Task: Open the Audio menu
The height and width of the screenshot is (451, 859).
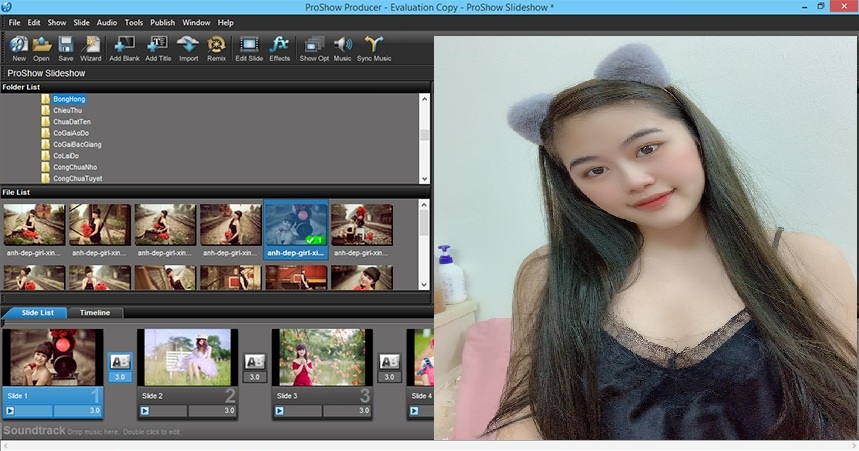Action: point(107,22)
